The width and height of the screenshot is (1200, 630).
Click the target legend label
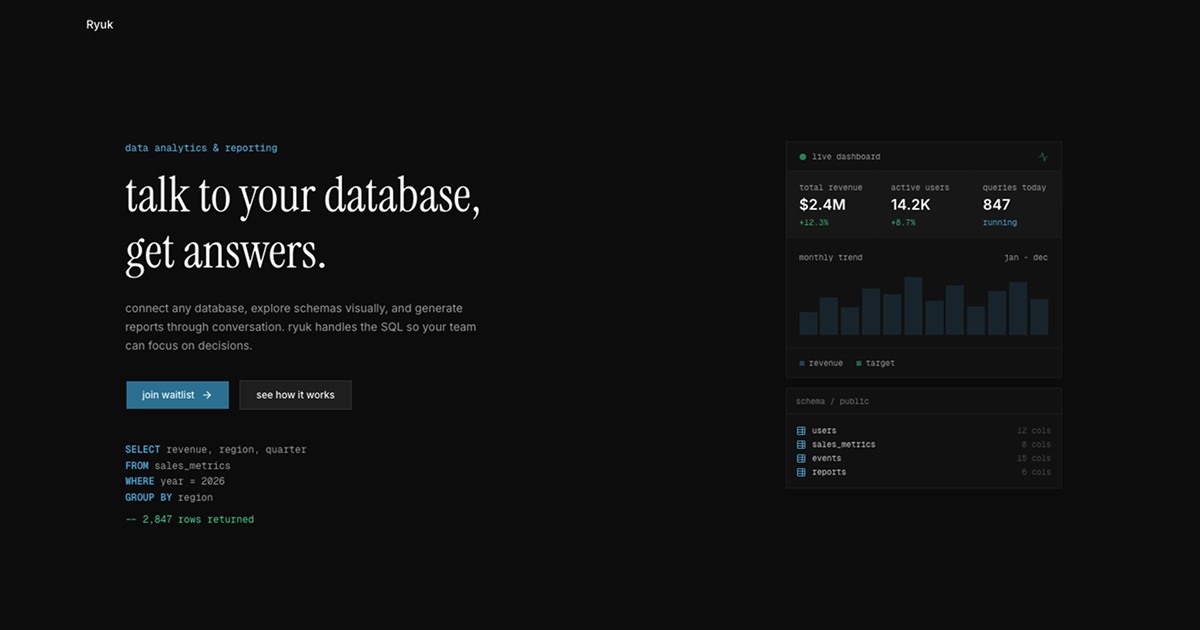[881, 363]
